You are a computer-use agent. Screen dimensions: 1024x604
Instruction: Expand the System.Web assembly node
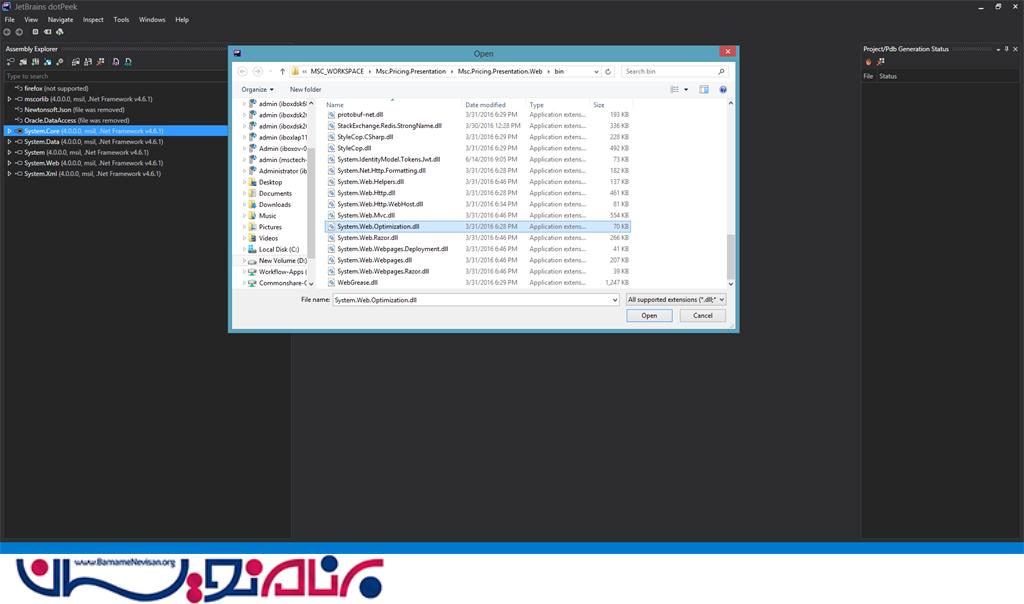9,163
